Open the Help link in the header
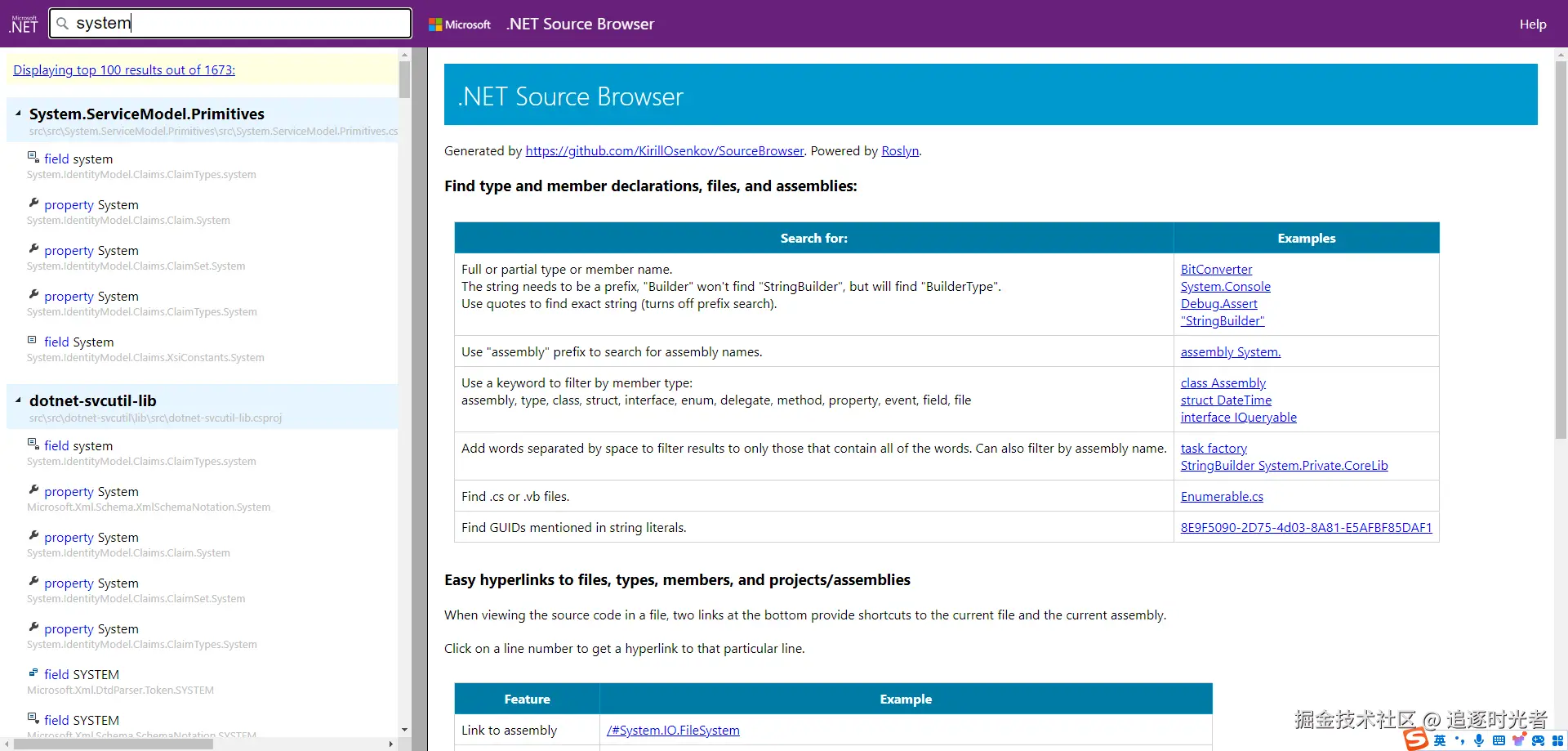 coord(1533,25)
